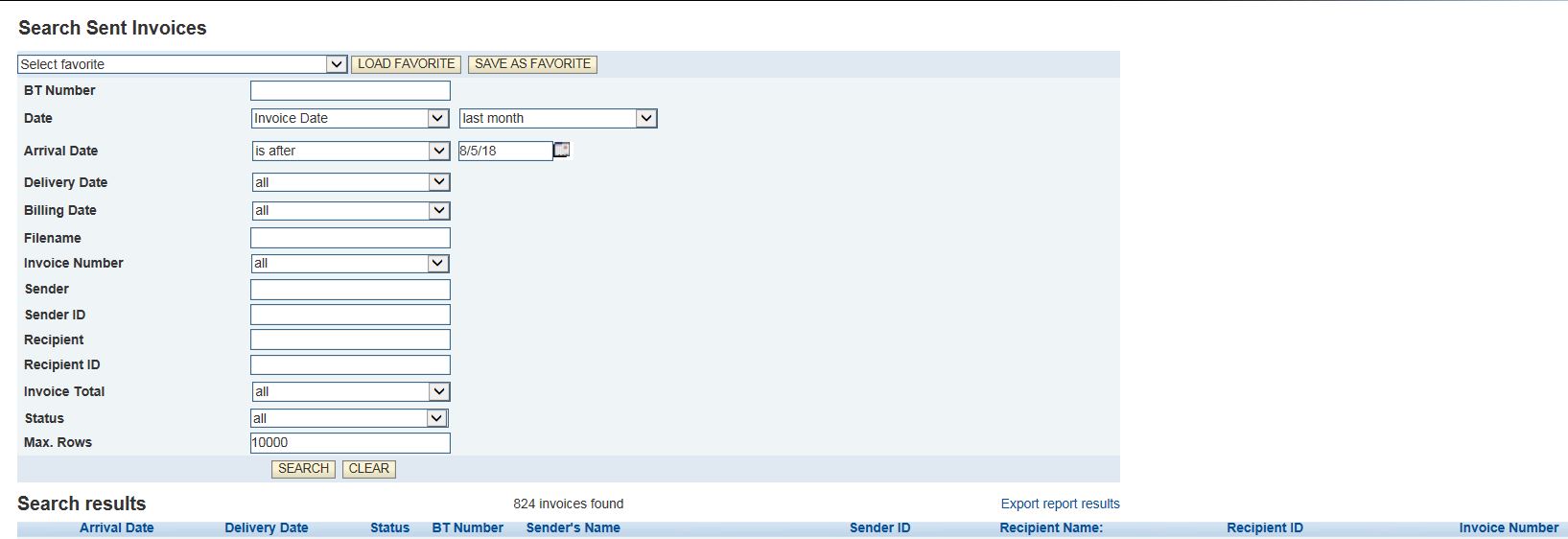Focus the Filename input field
Viewport: 1568px width, 539px height.
[x=350, y=238]
